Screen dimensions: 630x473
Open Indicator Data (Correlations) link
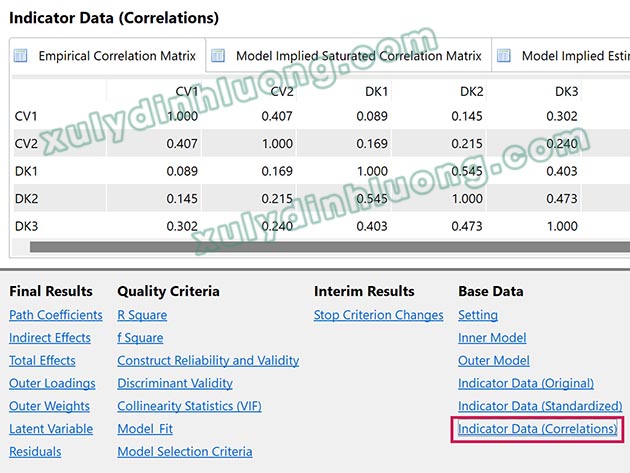[x=538, y=429]
